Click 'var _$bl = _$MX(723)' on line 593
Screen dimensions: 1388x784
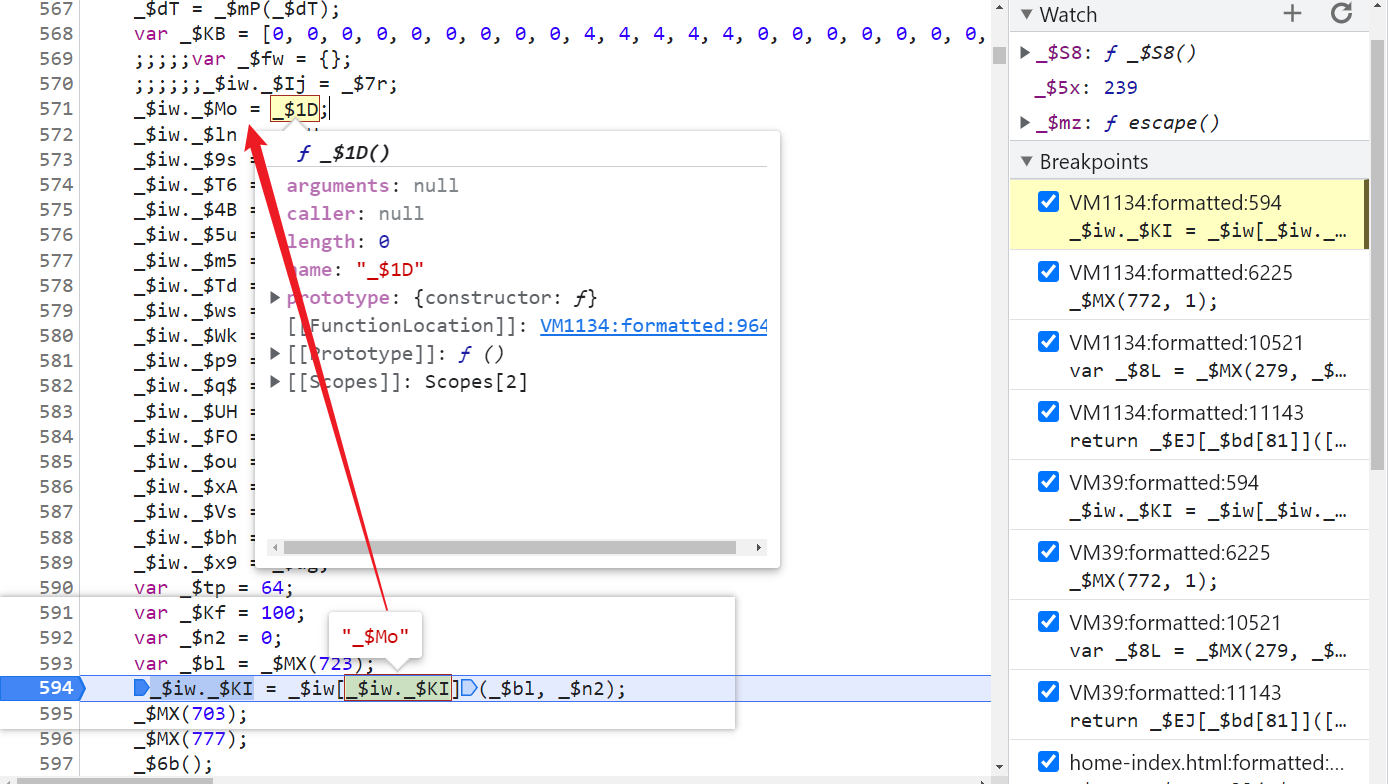[254, 663]
